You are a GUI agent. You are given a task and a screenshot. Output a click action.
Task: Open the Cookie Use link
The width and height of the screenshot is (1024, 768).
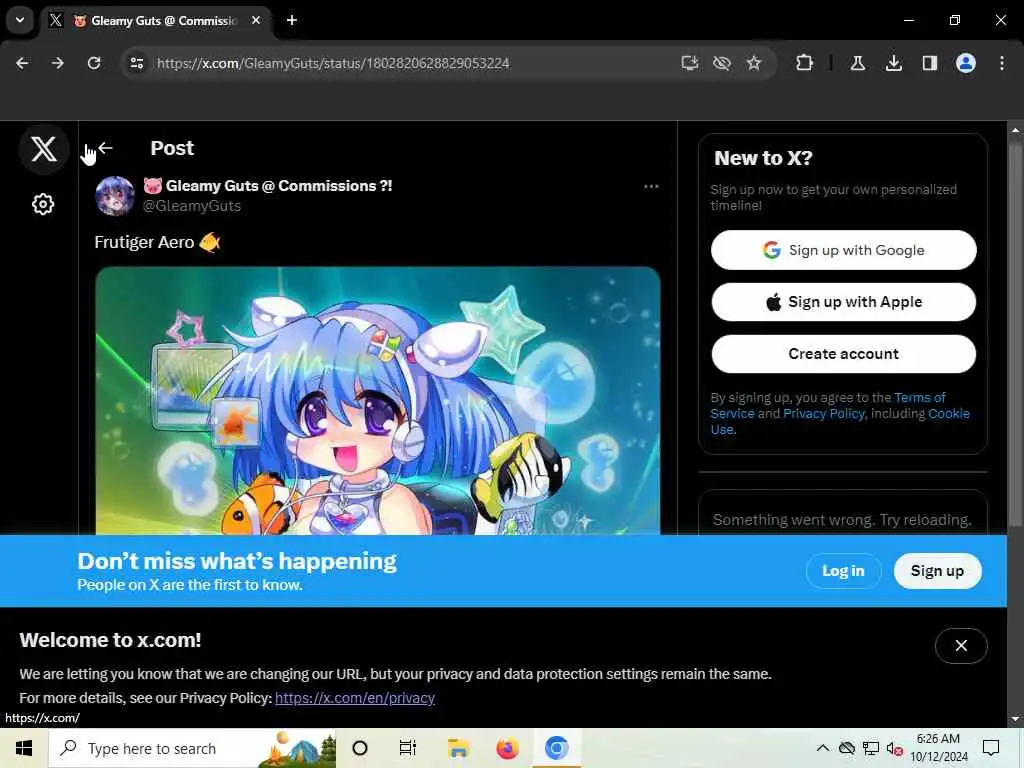[x=840, y=421]
